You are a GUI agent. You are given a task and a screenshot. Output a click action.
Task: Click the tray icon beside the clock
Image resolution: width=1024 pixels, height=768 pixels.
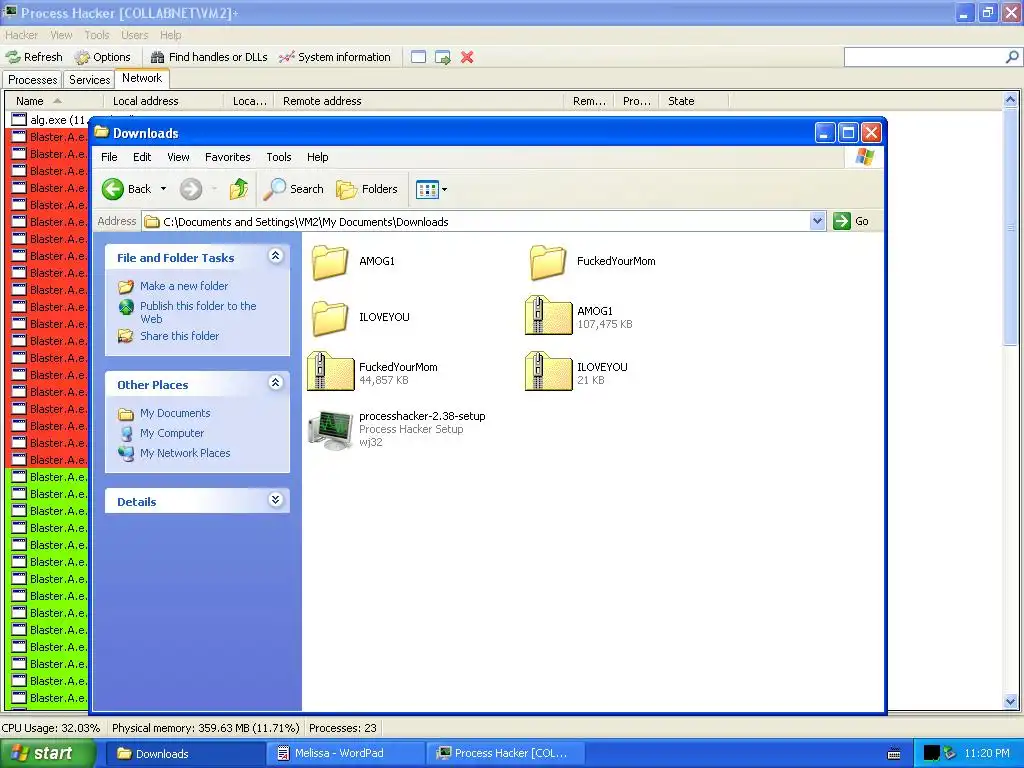950,754
